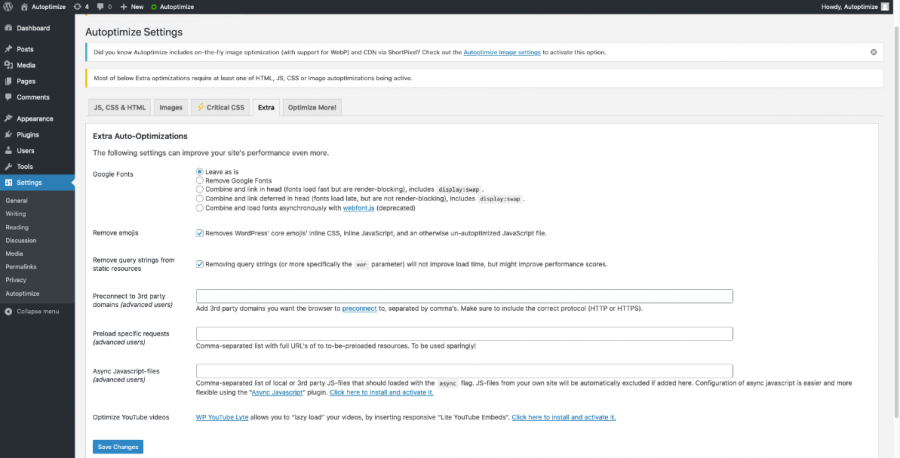Open Autoptimize settings submenu item
The width and height of the screenshot is (900, 458).
(22, 294)
